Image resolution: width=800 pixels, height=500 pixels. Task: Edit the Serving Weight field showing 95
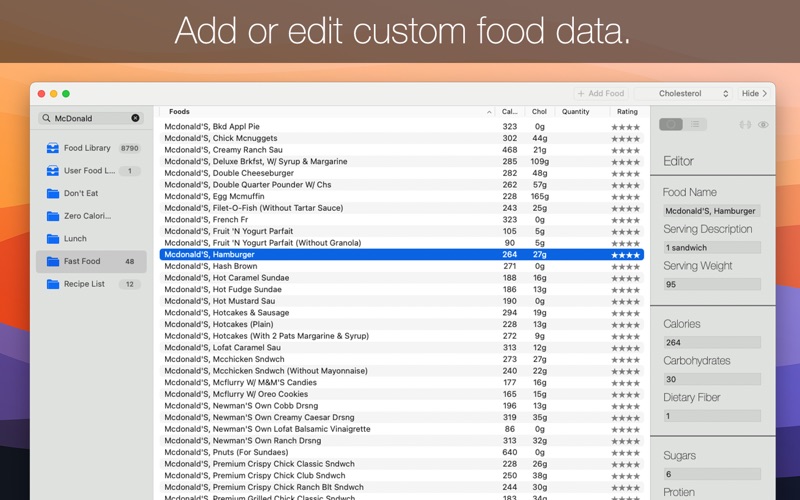(x=712, y=284)
